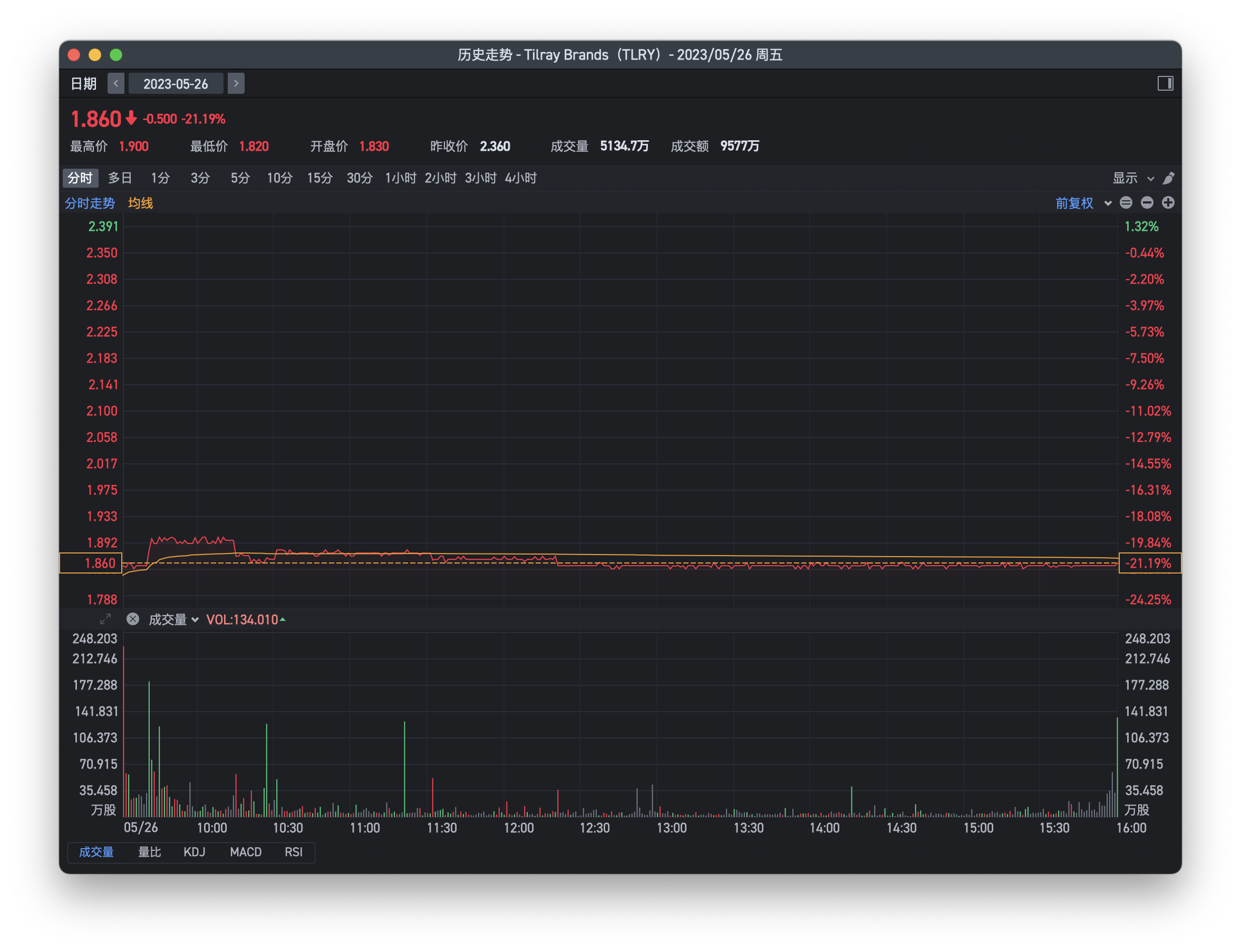Click the 12:00 time axis label
The height and width of the screenshot is (952, 1241).
(x=519, y=828)
